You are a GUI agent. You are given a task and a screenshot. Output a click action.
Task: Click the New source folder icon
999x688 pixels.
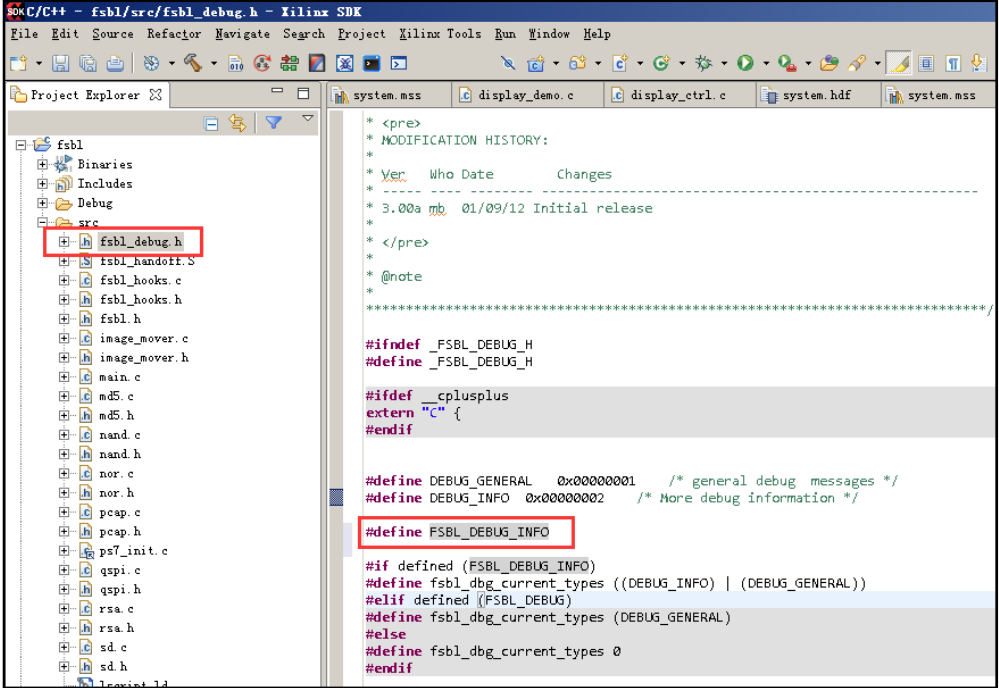click(577, 63)
